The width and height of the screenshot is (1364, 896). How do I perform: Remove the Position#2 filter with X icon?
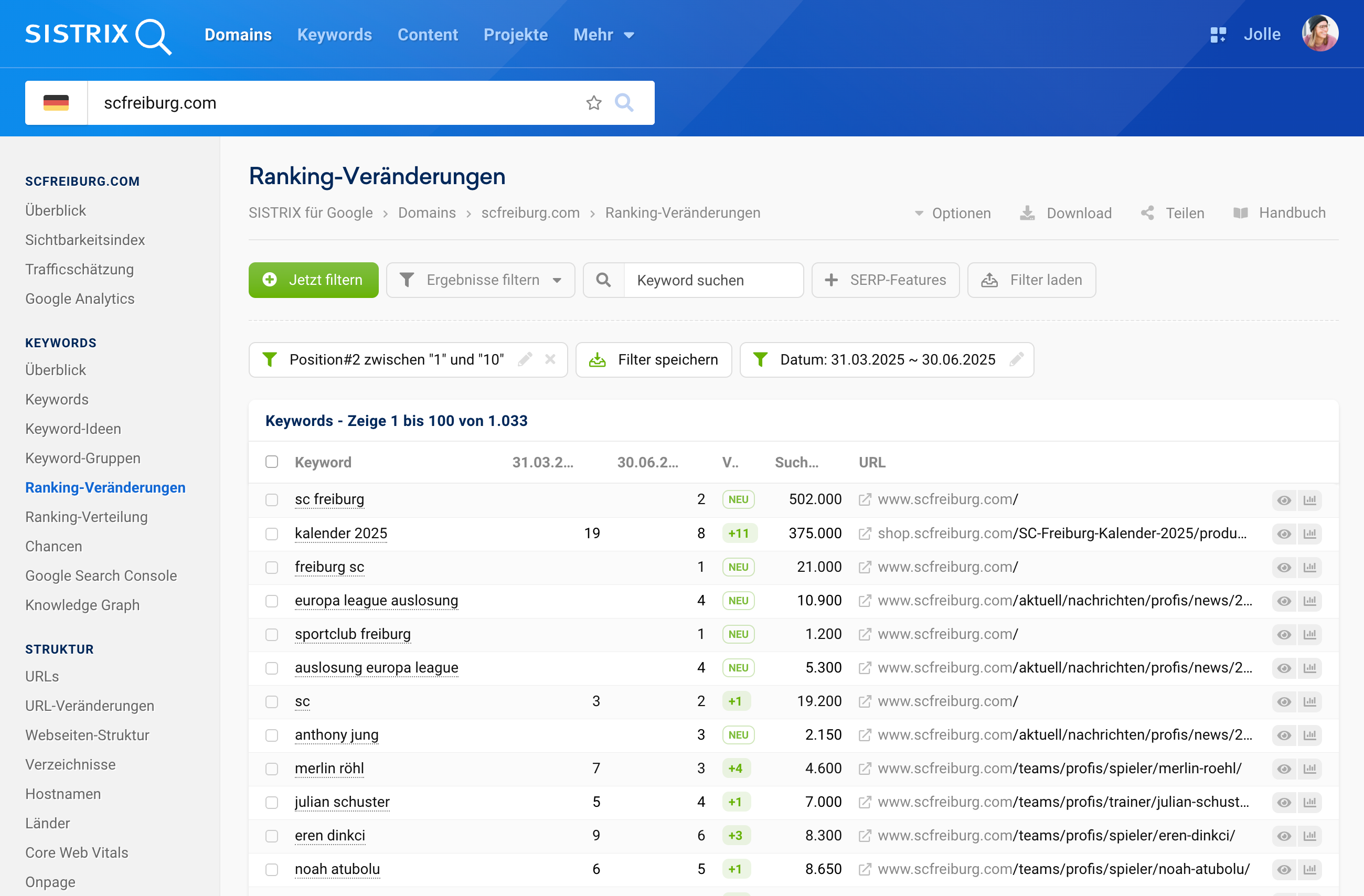coord(550,359)
